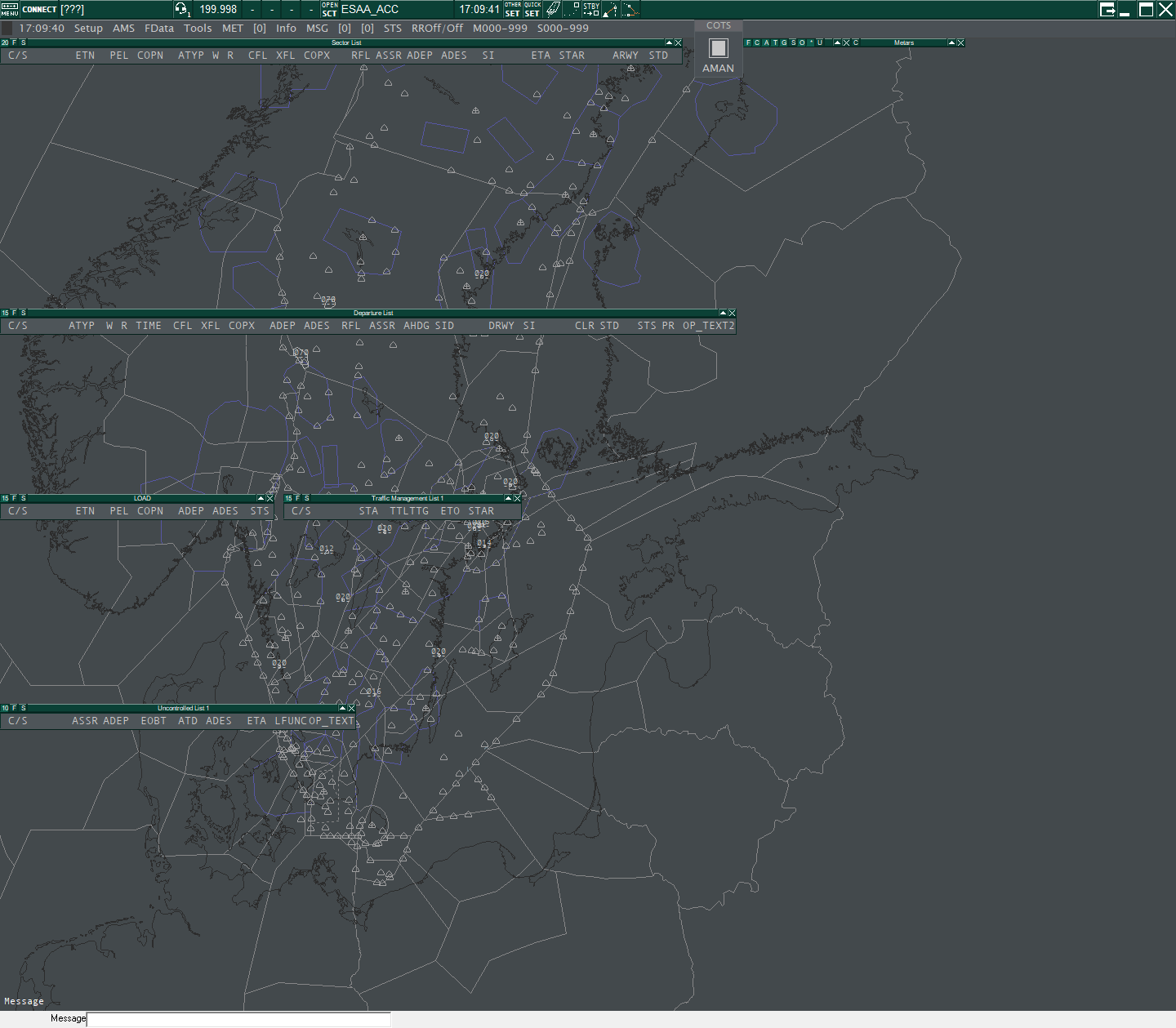Close the Departure List panel
The width and height of the screenshot is (1176, 1028).
pos(732,313)
